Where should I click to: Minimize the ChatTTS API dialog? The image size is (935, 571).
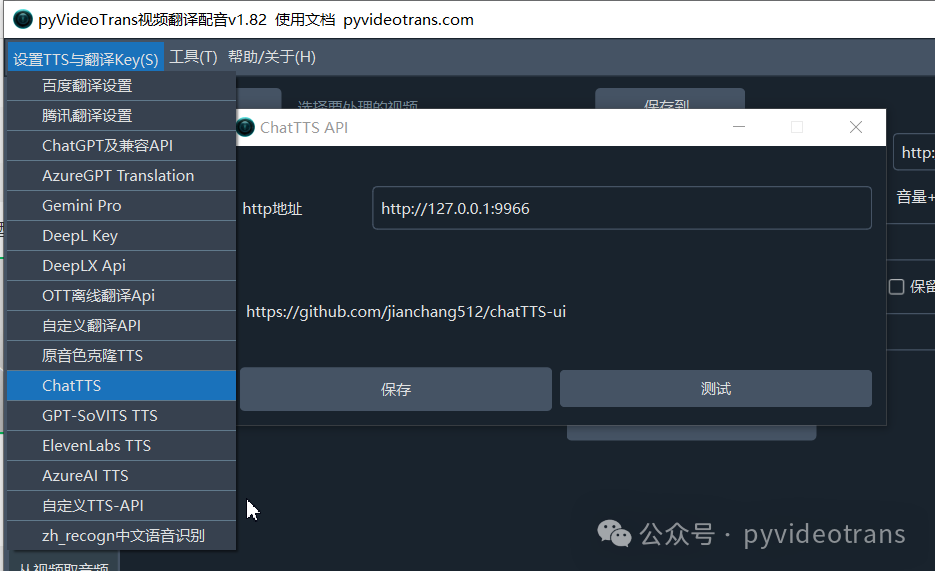coord(739,127)
